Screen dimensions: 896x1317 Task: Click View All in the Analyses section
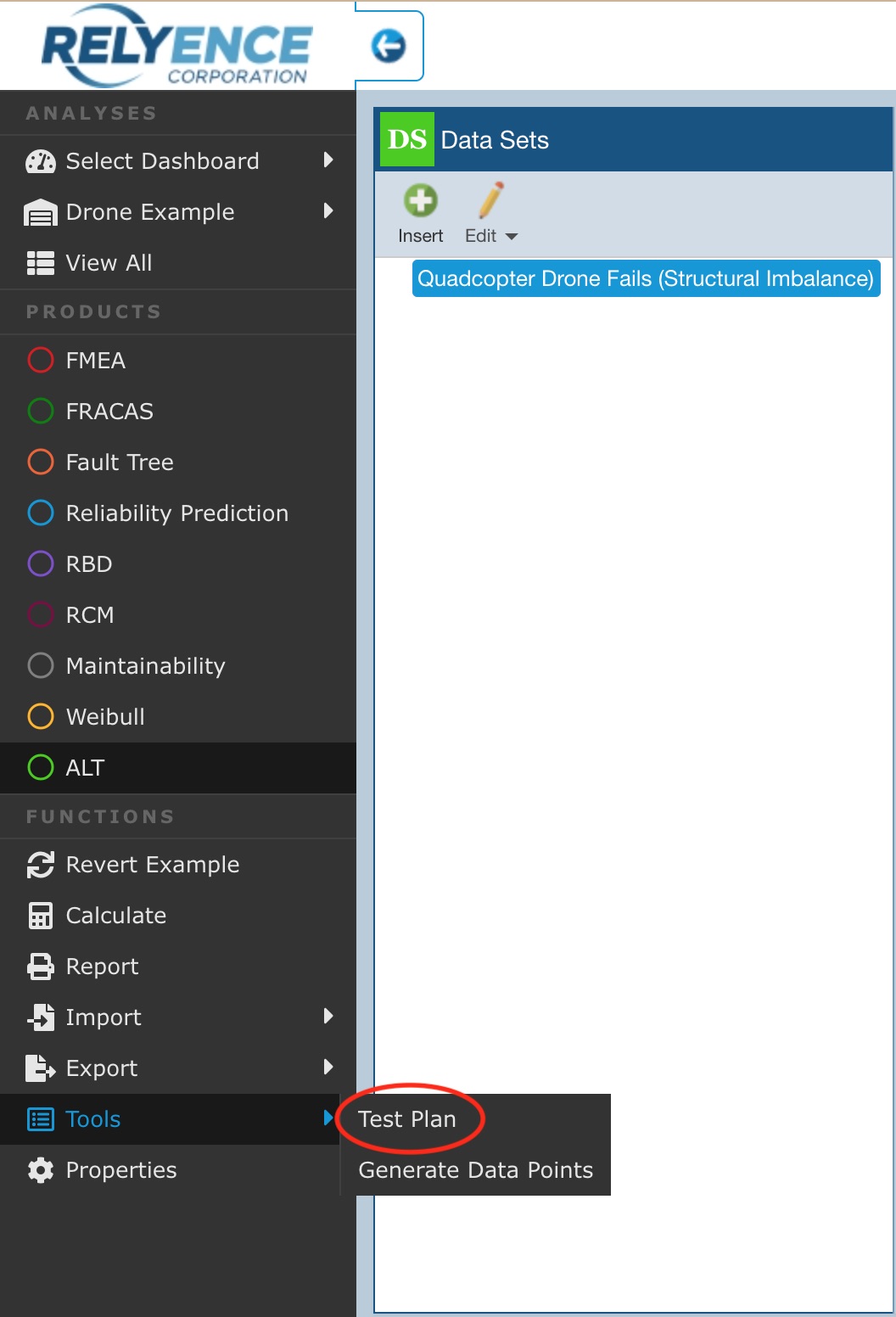coord(109,263)
